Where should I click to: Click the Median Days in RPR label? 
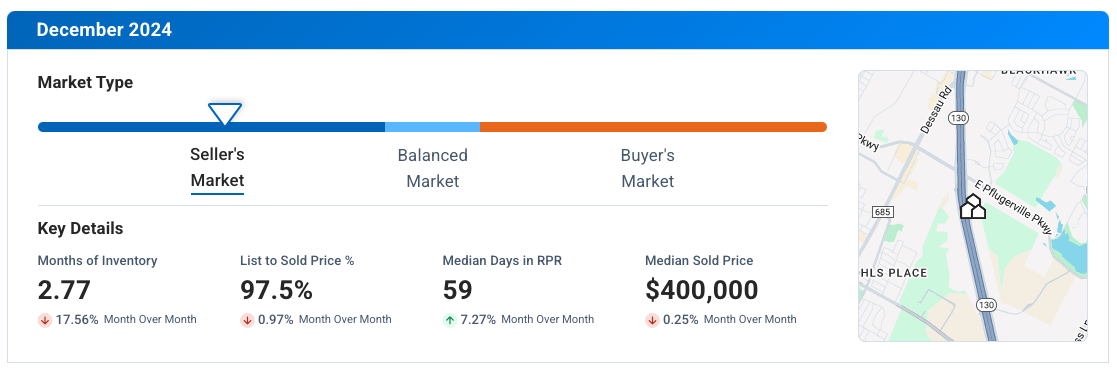click(x=502, y=261)
